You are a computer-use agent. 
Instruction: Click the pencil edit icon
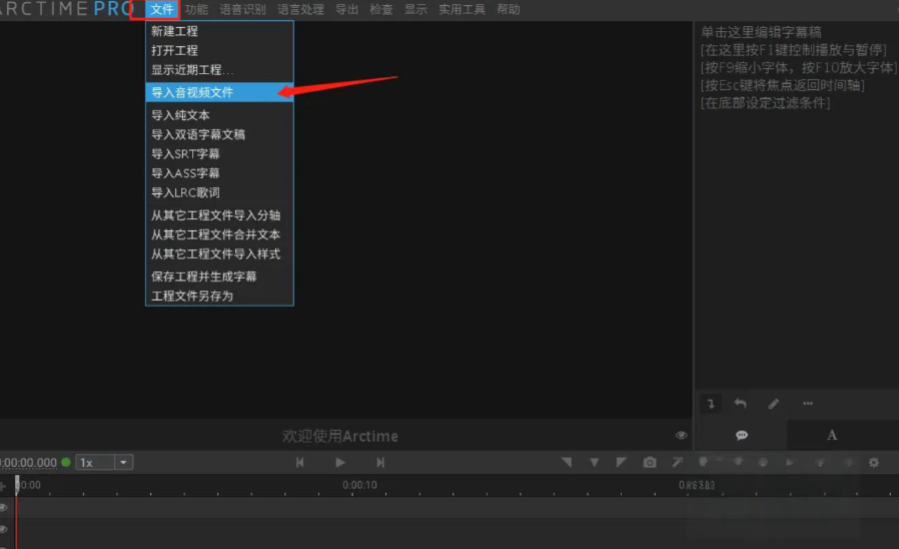[773, 404]
